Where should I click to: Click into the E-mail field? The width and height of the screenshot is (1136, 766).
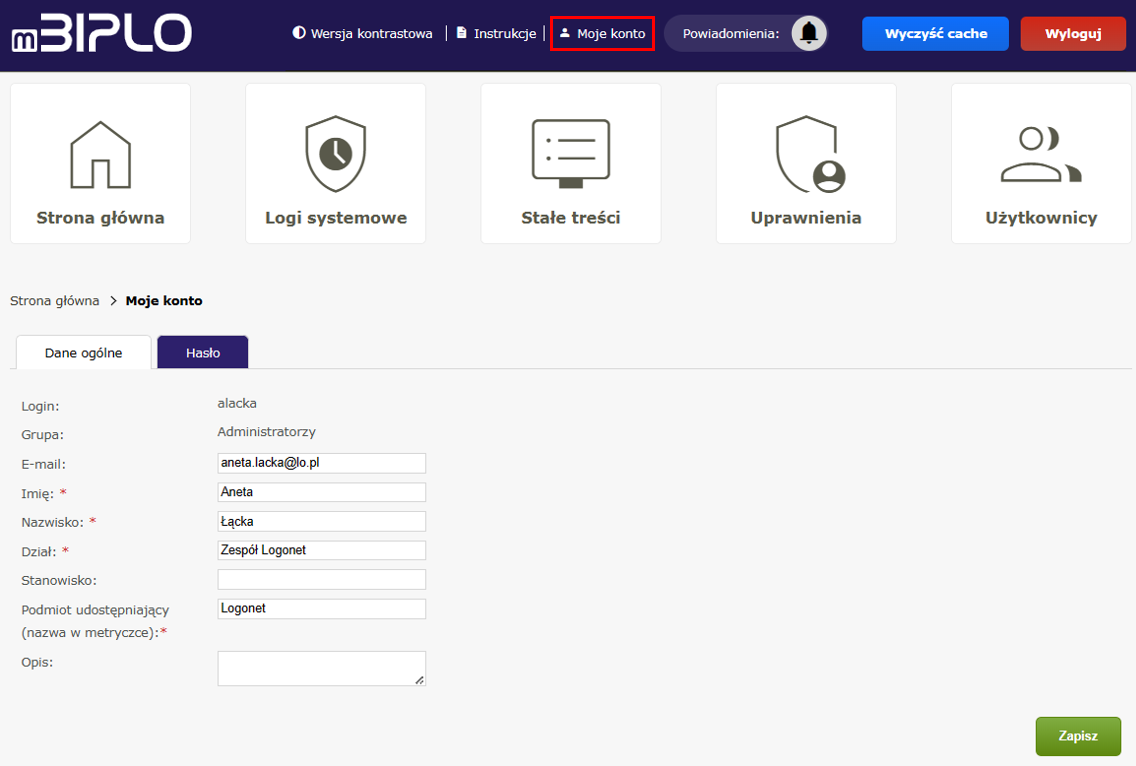click(321, 463)
